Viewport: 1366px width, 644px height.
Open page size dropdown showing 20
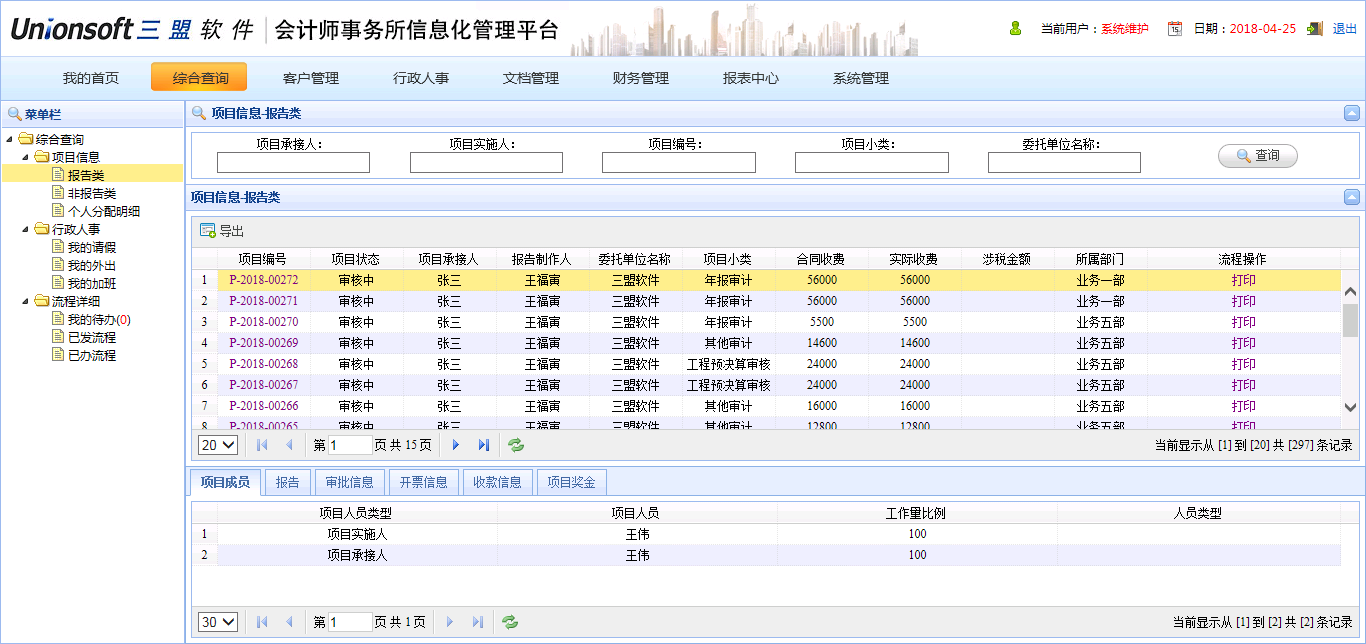tap(218, 445)
